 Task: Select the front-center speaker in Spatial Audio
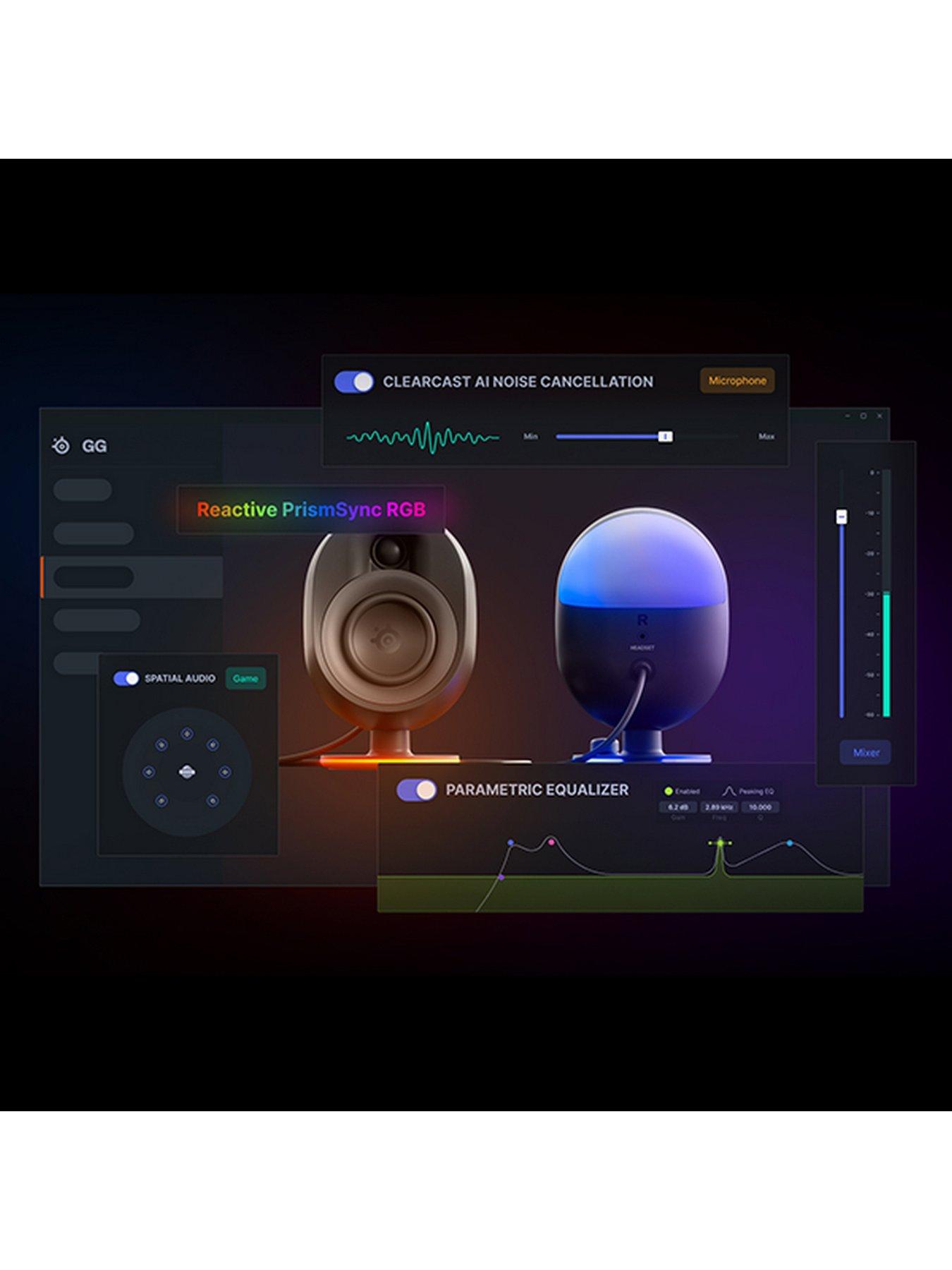click(187, 734)
